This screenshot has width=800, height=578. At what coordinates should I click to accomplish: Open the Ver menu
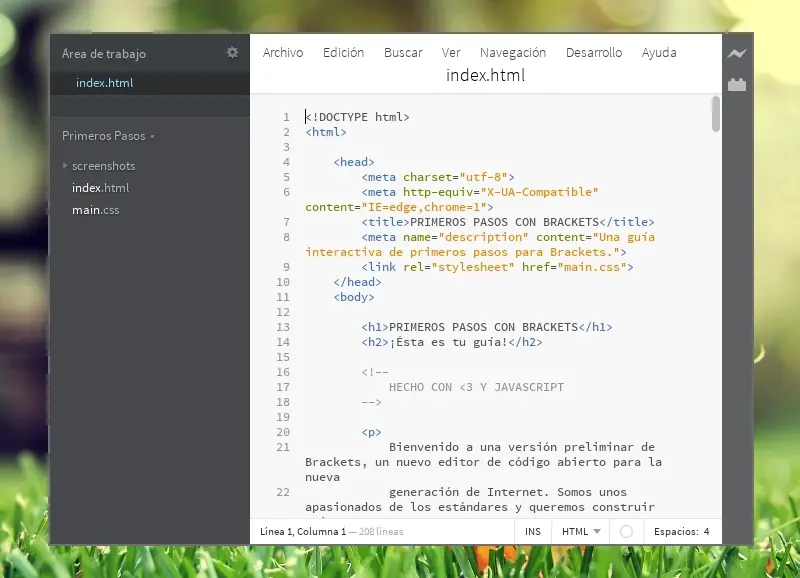coord(451,53)
